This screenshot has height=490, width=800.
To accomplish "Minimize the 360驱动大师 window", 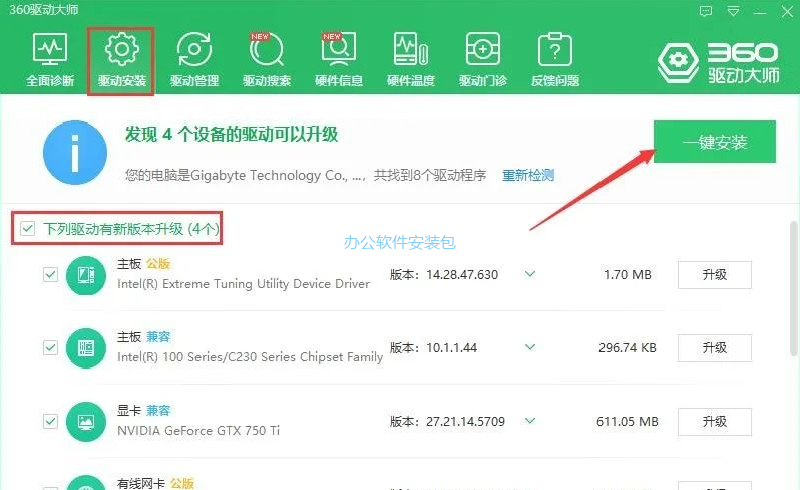I will tap(760, 11).
